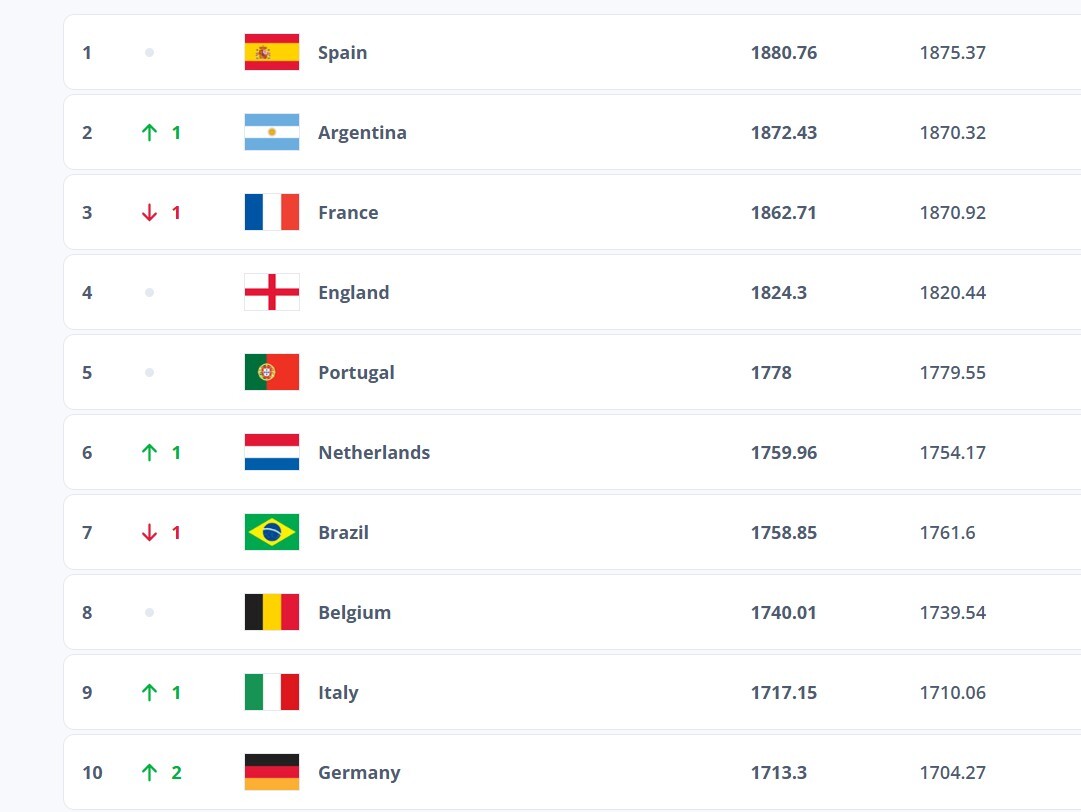The width and height of the screenshot is (1081, 812).
Task: Click Argentina's green up arrow
Action: click(150, 132)
